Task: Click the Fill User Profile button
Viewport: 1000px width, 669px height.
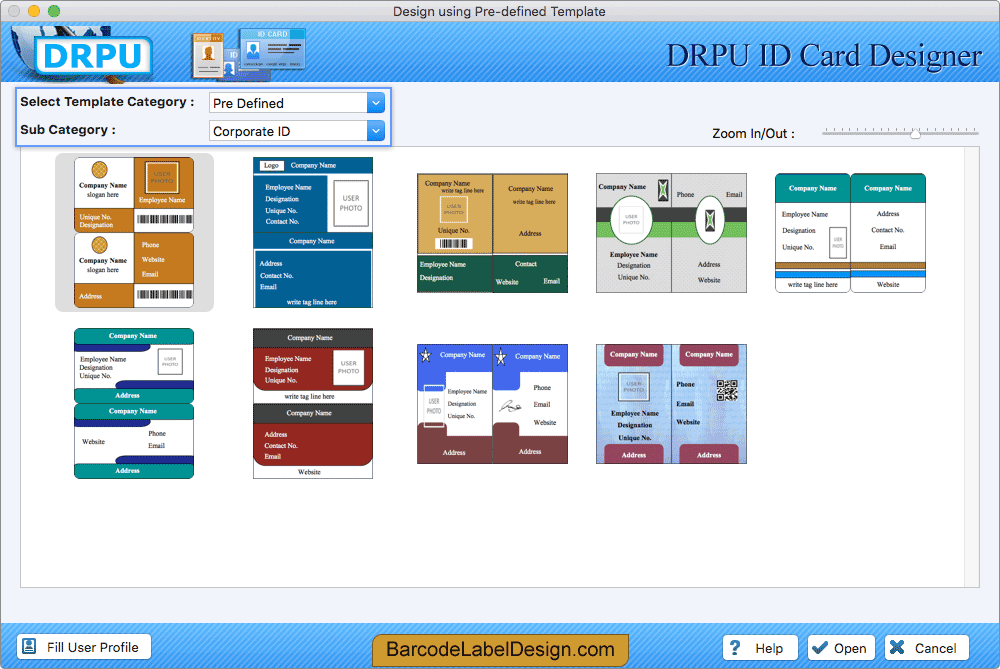Action: point(84,647)
